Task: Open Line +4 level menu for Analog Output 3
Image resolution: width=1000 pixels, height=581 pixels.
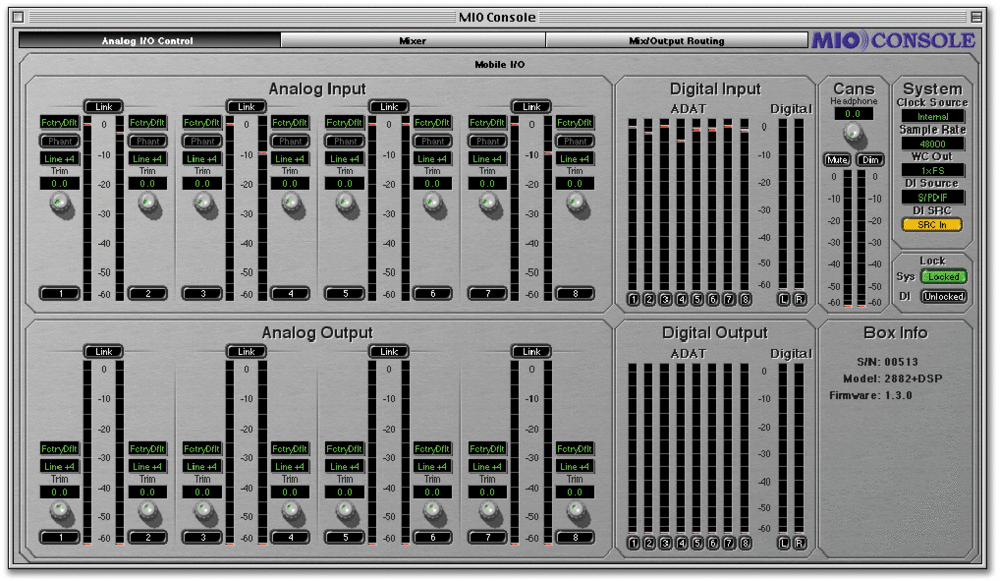Action: (x=202, y=467)
